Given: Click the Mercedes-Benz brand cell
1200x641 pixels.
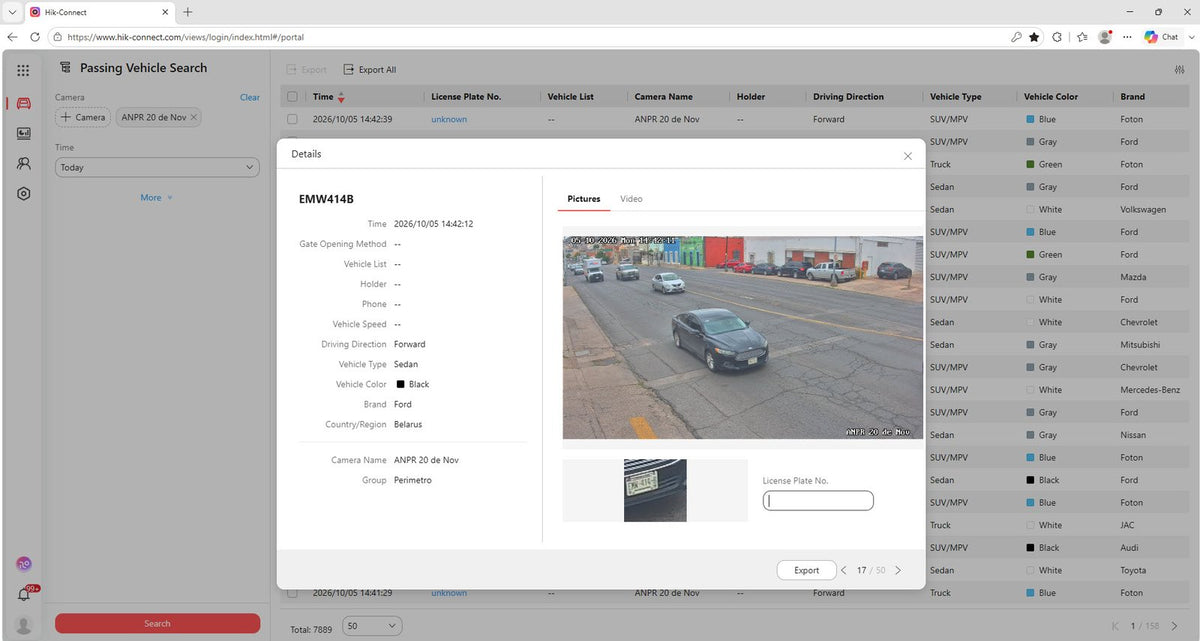Looking at the screenshot, I should (1150, 390).
